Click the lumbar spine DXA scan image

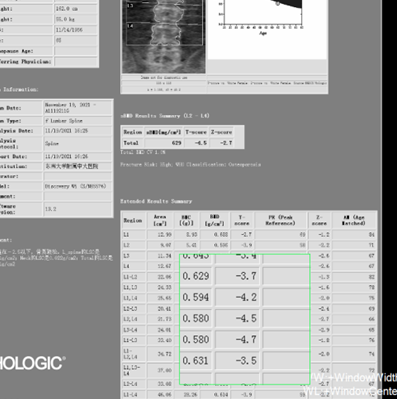click(163, 37)
